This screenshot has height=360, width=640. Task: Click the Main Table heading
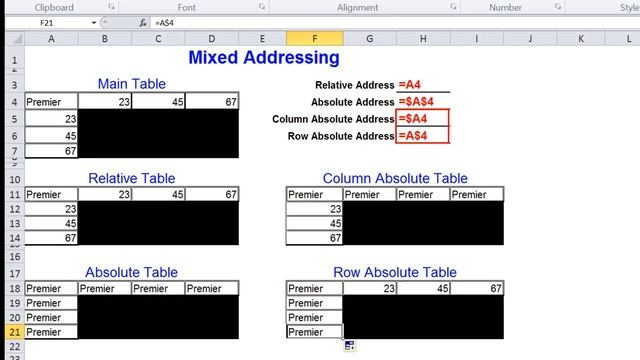131,84
